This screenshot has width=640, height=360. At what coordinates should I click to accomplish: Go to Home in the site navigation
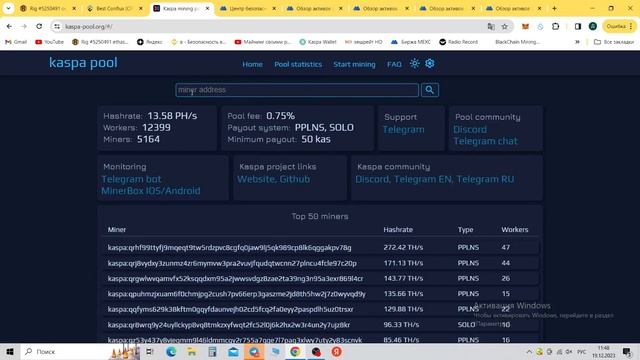pyautogui.click(x=252, y=64)
